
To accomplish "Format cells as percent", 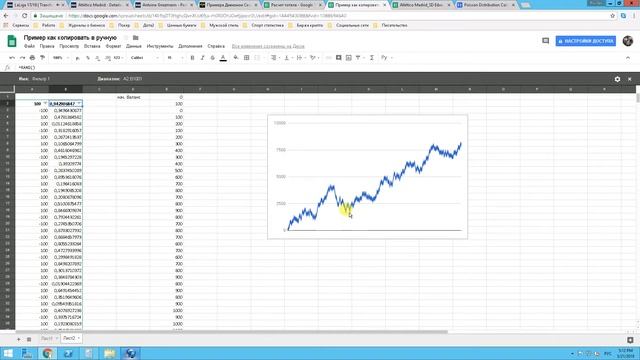I will click(x=88, y=58).
